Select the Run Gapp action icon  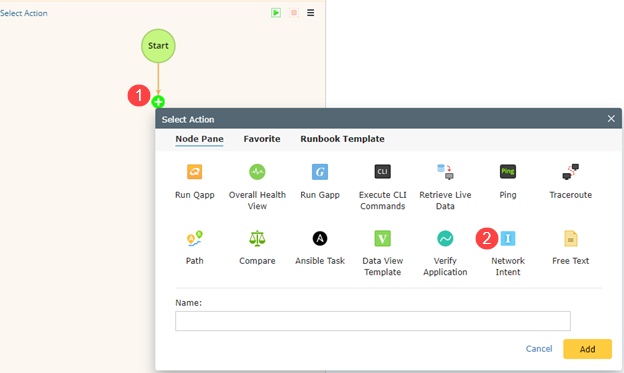point(320,172)
